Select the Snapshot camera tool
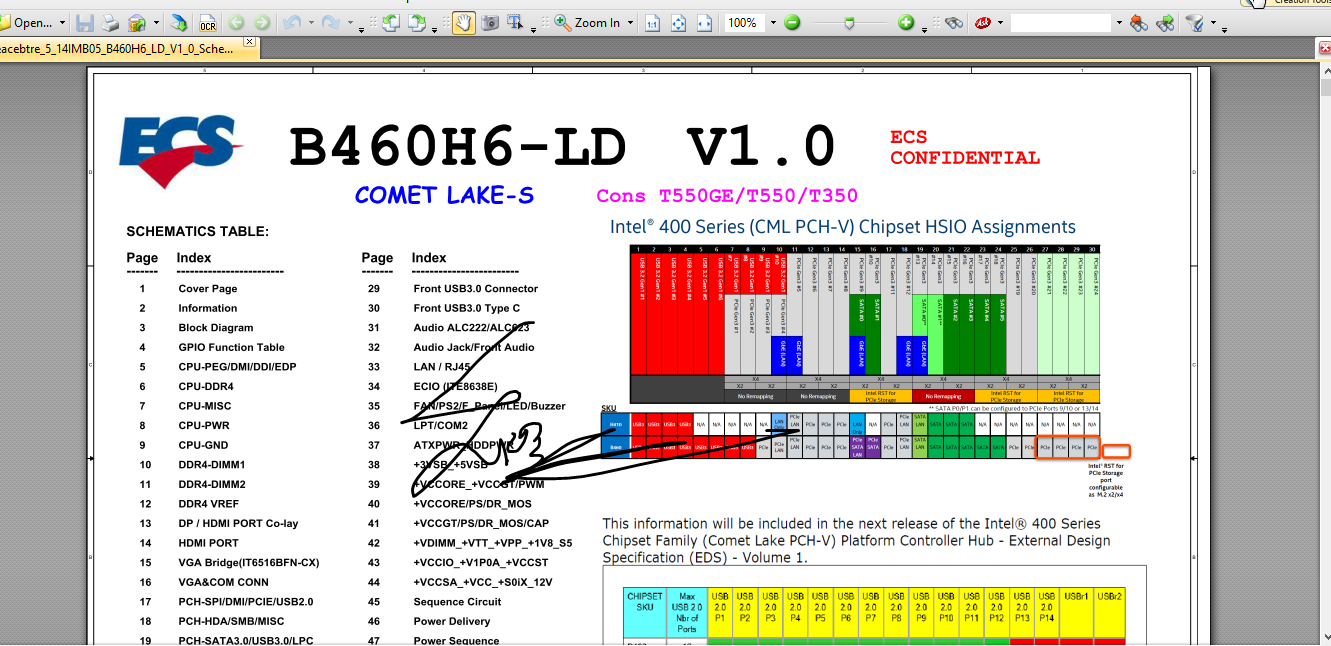This screenshot has width=1331, height=646. (x=490, y=23)
